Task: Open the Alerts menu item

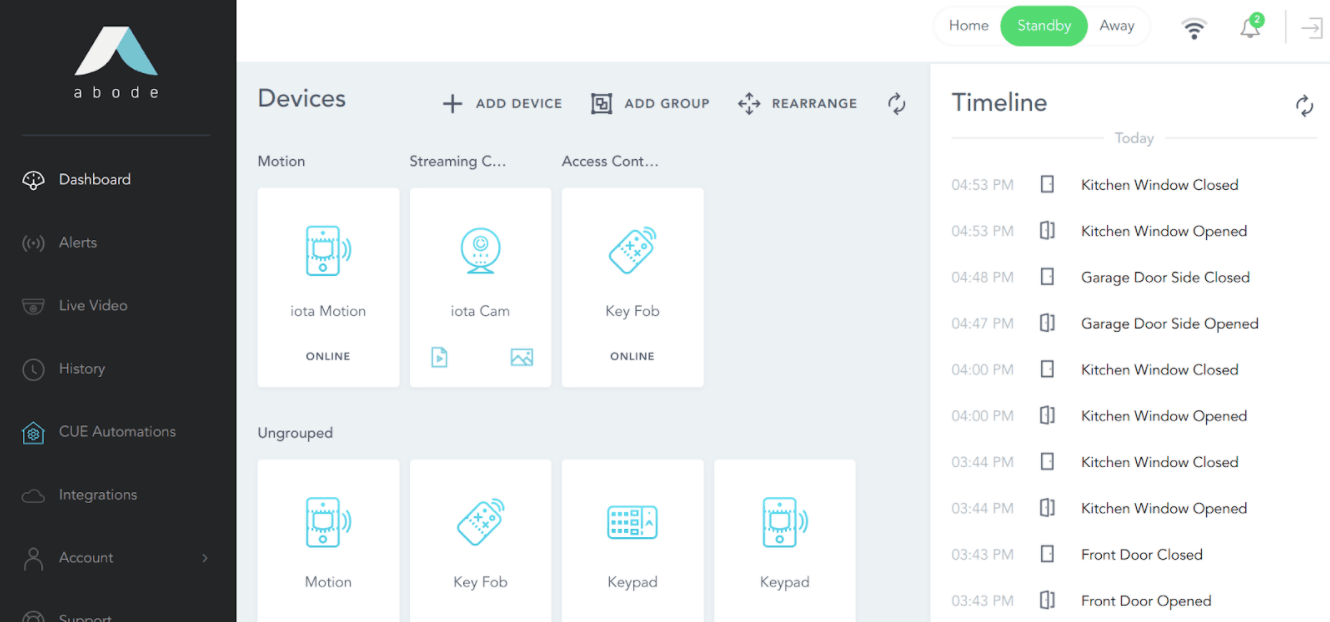Action: point(78,243)
